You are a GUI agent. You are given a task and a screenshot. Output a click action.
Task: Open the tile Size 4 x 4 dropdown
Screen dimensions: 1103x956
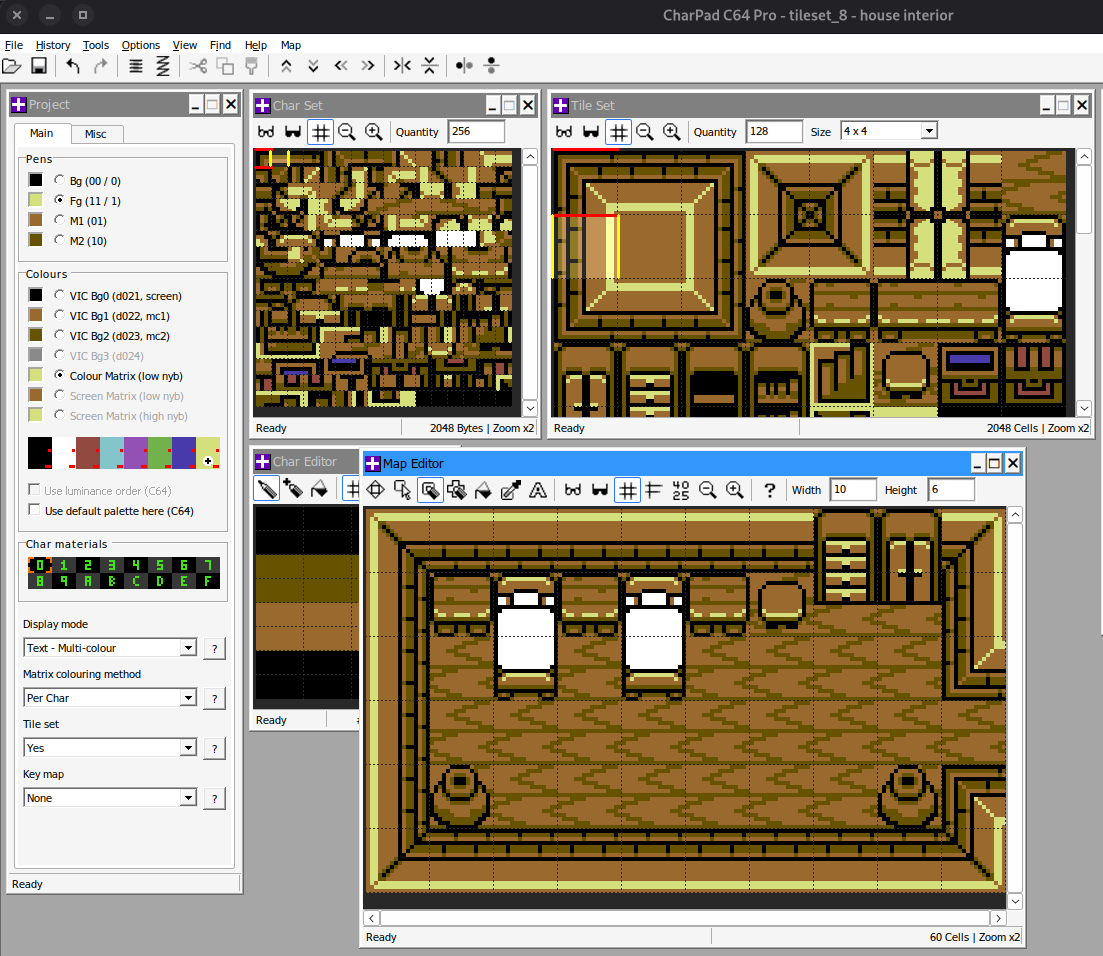coord(929,131)
